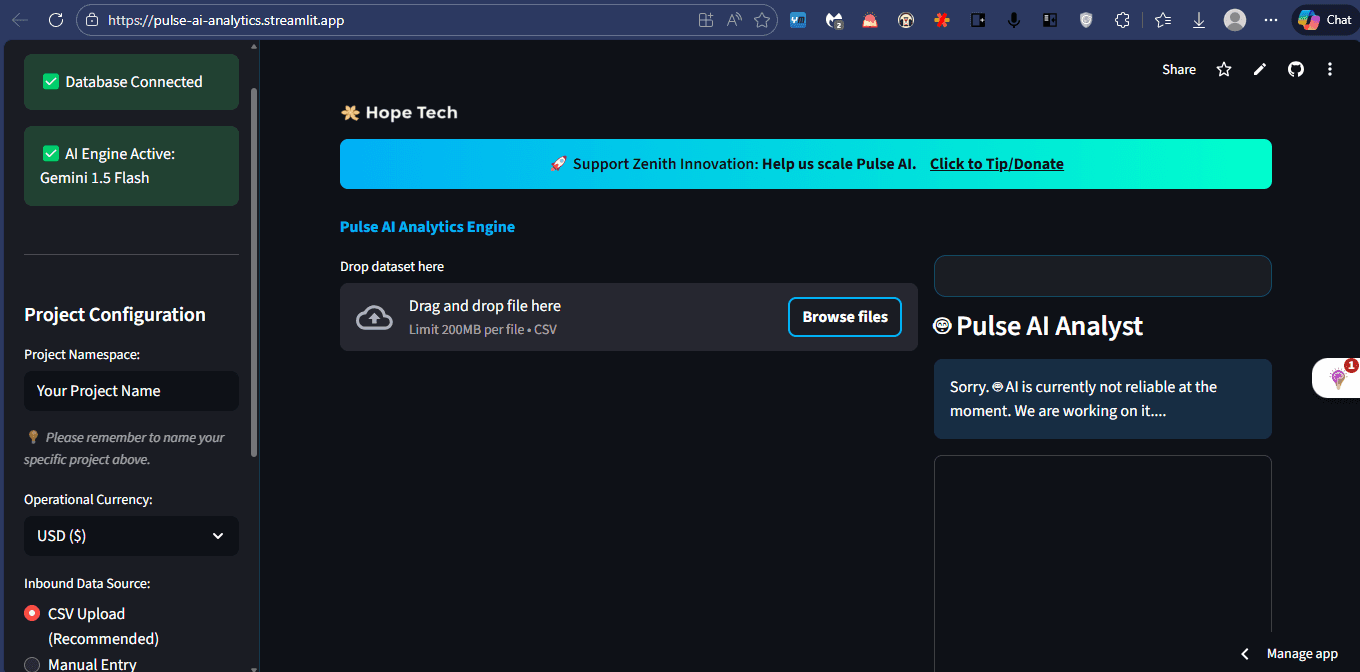Open the microphone extension icon

(x=1014, y=20)
